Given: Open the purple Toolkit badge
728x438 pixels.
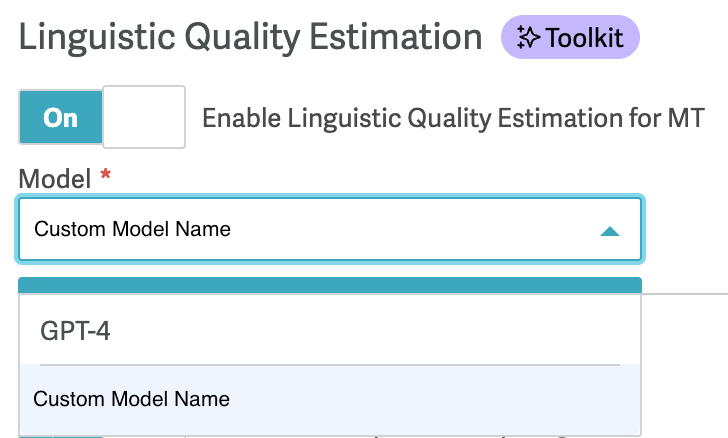Looking at the screenshot, I should 570,37.
